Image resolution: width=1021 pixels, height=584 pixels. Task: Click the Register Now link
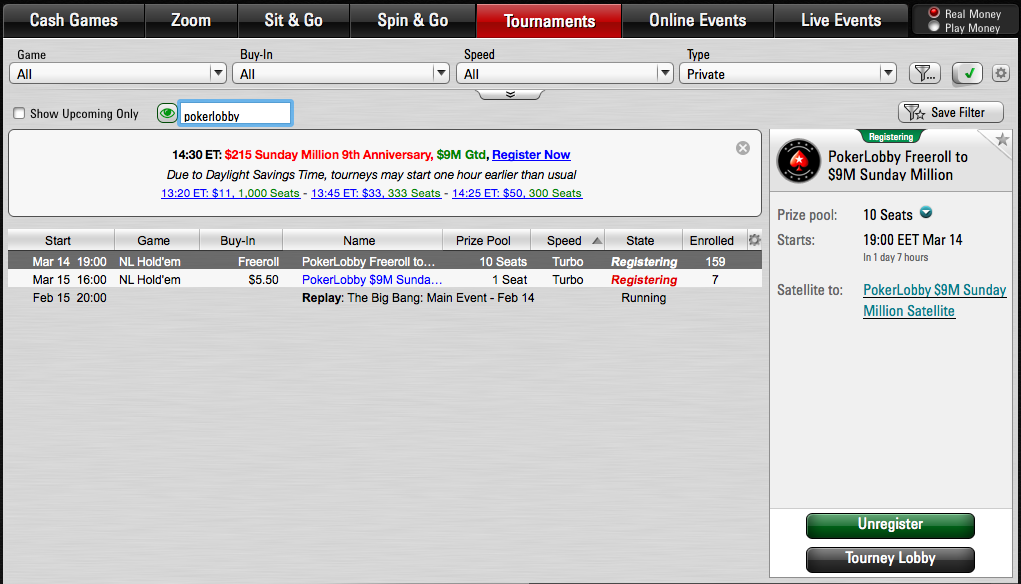(531, 155)
